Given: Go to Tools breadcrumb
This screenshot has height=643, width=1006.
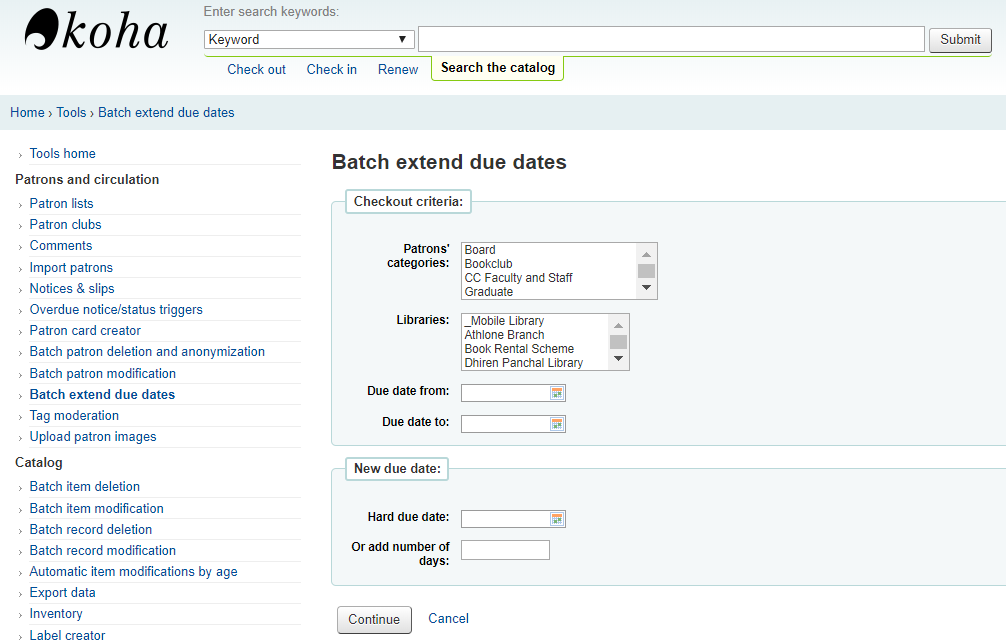Looking at the screenshot, I should coord(71,112).
